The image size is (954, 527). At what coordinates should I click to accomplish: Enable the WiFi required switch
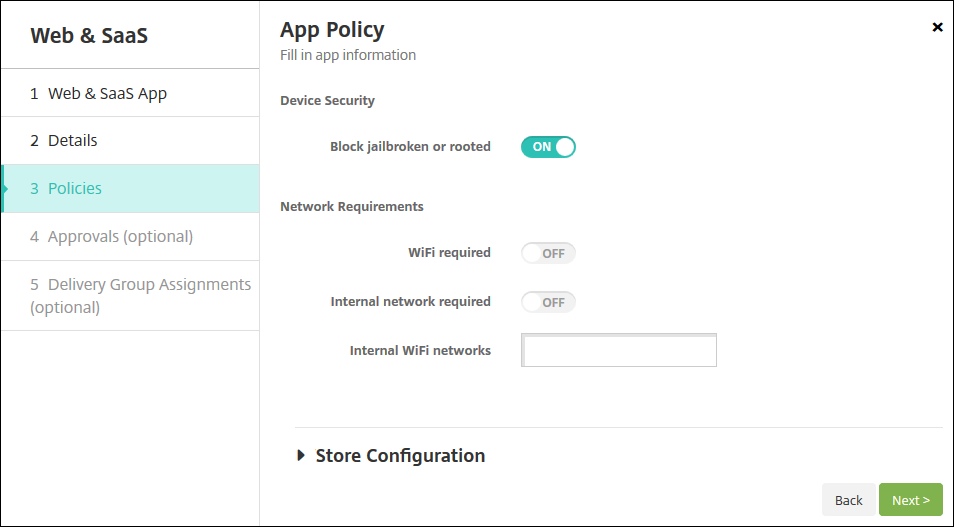click(x=548, y=253)
